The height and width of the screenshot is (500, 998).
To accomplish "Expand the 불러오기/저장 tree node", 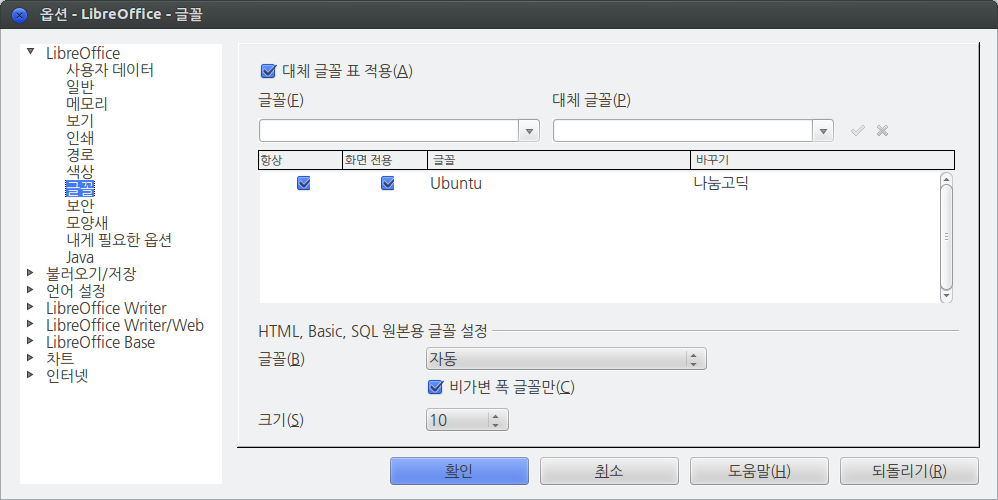I will (31, 272).
